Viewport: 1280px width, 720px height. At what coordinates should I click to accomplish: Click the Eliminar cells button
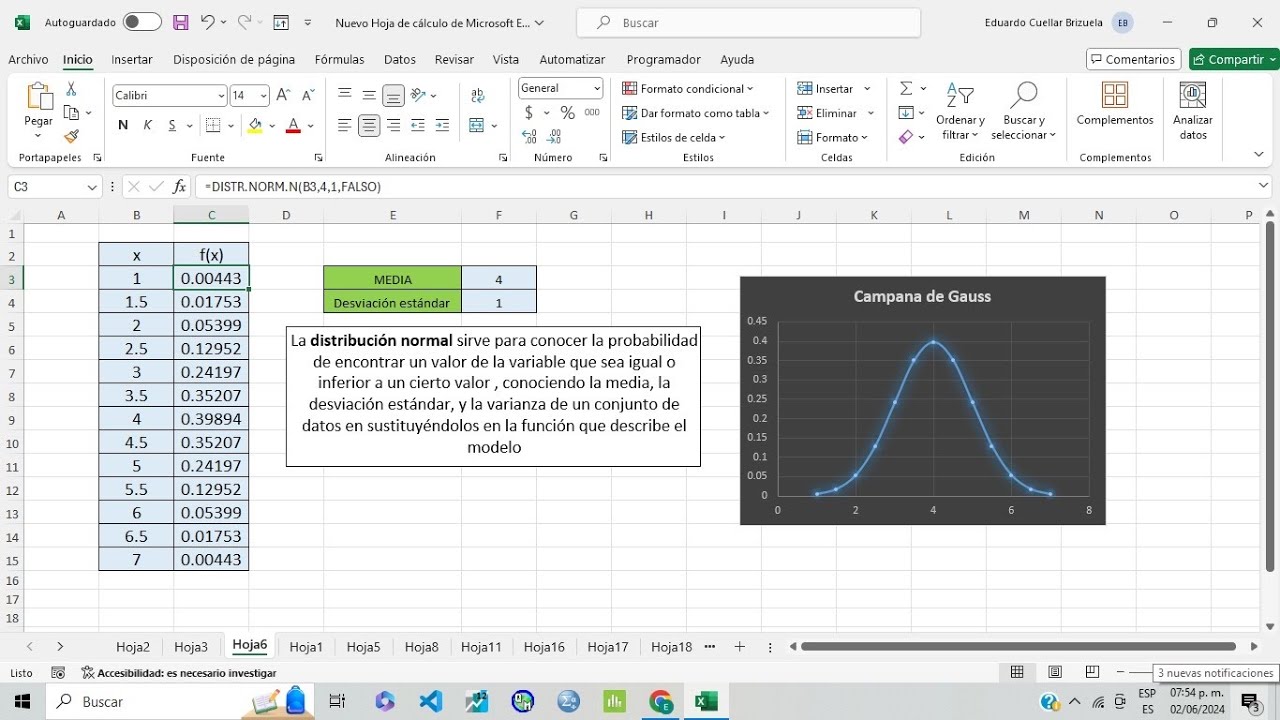tap(836, 113)
